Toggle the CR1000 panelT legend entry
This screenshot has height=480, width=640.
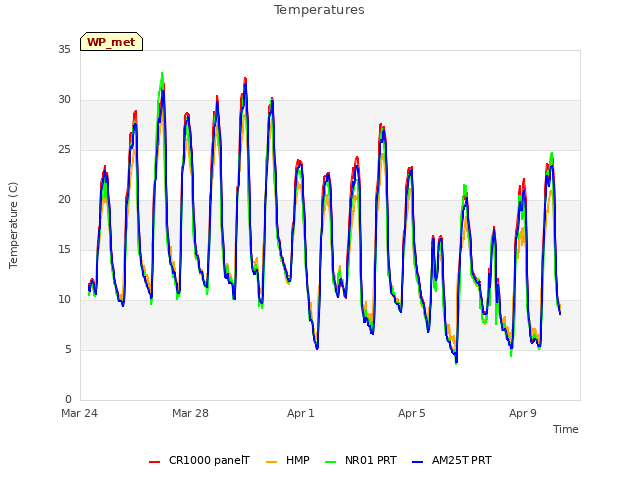[199, 460]
